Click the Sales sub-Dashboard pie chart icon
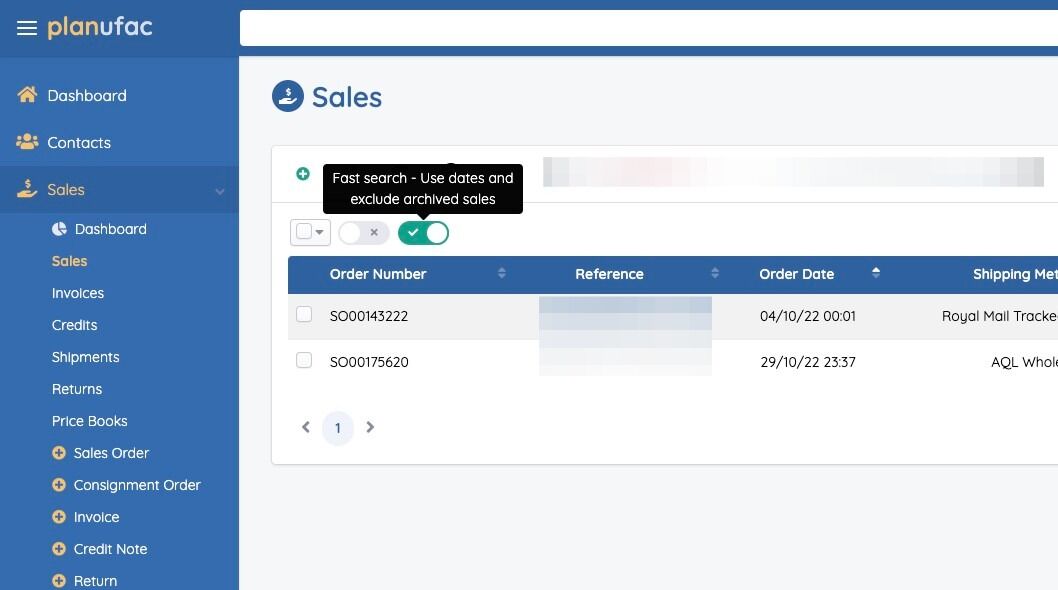The width and height of the screenshot is (1058, 590). pyautogui.click(x=59, y=229)
